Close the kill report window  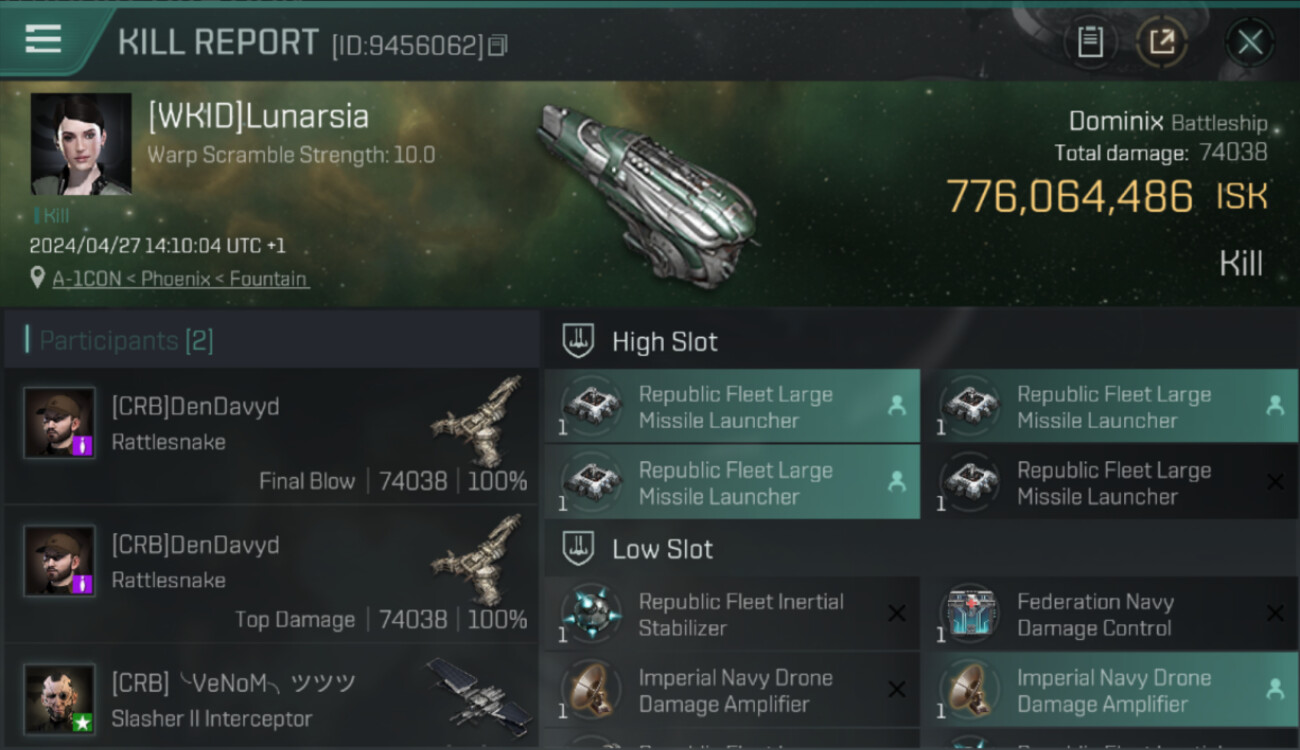pos(1249,42)
